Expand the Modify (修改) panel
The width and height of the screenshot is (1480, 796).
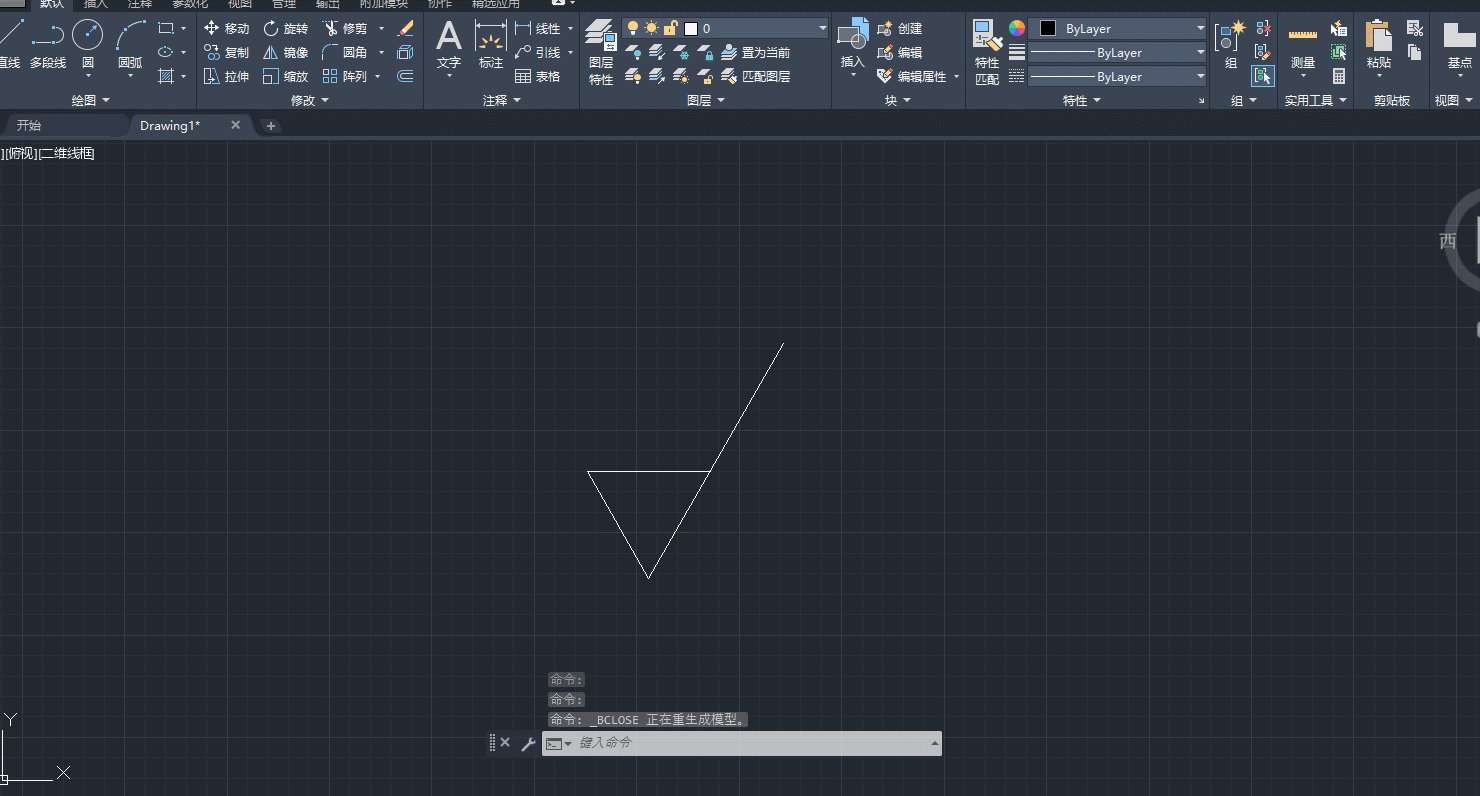click(310, 100)
